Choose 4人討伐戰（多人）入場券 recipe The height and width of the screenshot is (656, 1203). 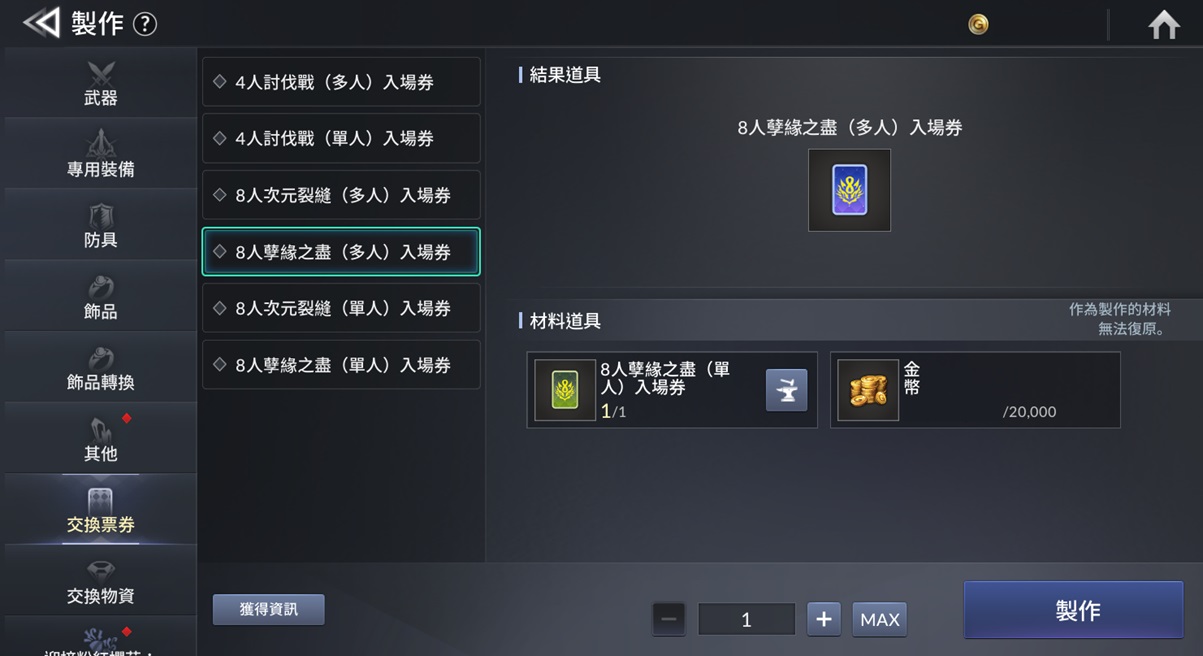click(341, 82)
